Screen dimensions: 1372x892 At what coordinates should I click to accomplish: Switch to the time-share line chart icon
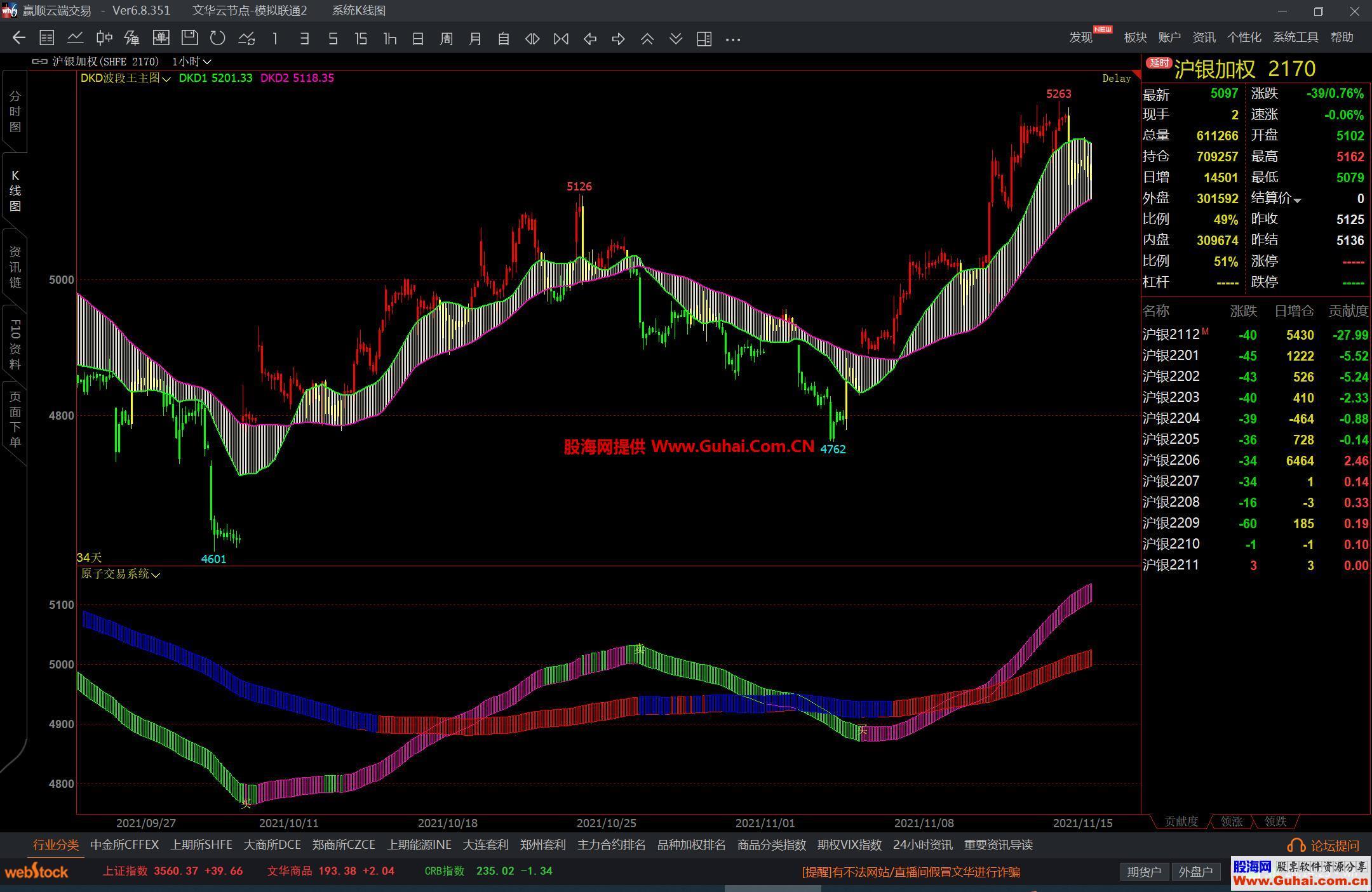tap(75, 39)
